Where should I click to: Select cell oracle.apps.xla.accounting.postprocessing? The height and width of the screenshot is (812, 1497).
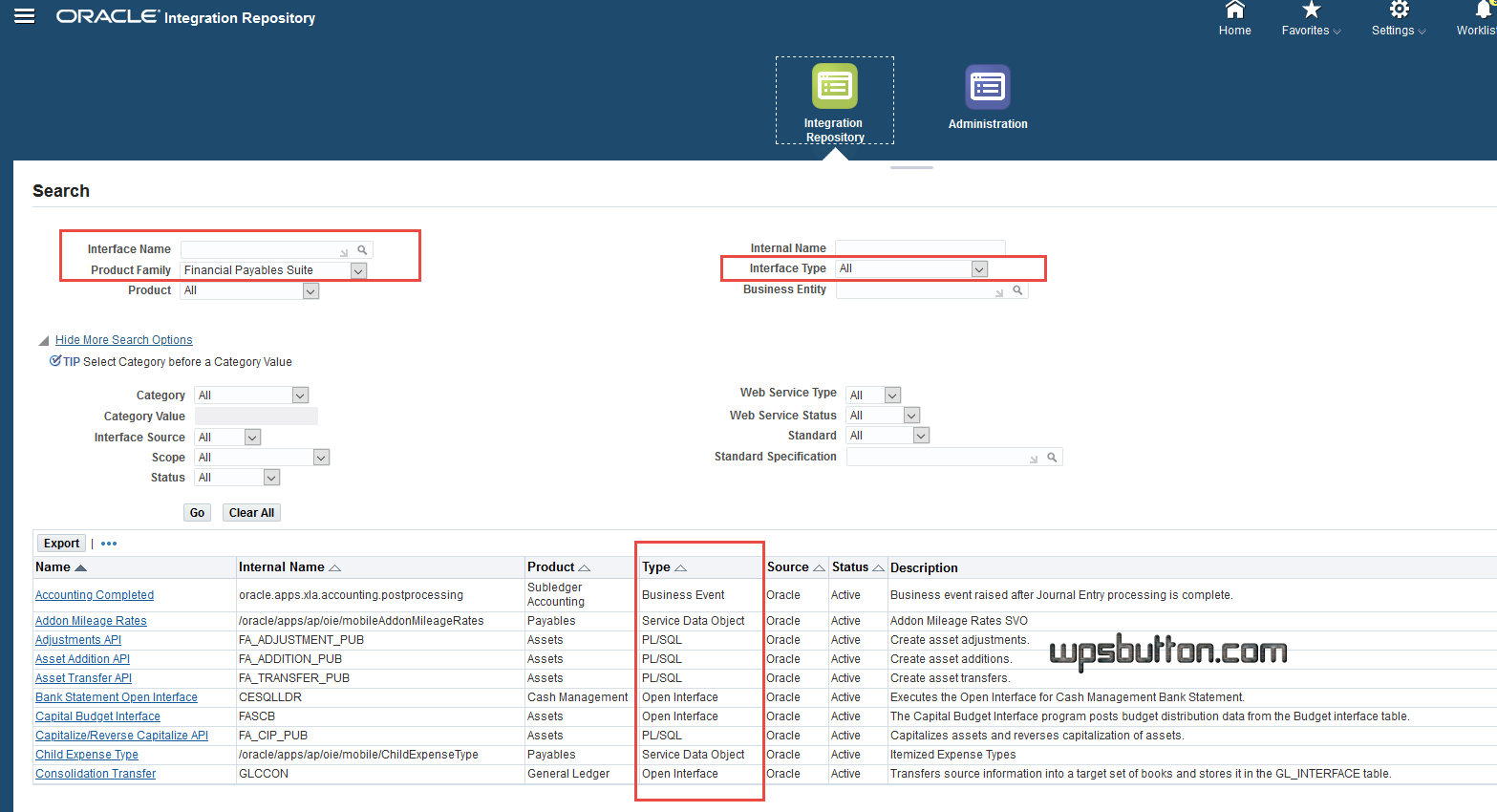point(351,595)
